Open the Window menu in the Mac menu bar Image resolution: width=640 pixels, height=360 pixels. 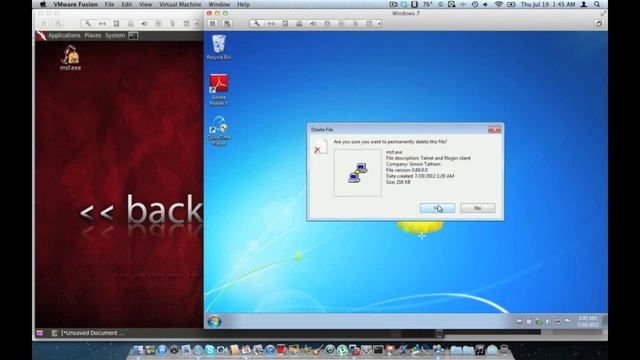point(219,4)
